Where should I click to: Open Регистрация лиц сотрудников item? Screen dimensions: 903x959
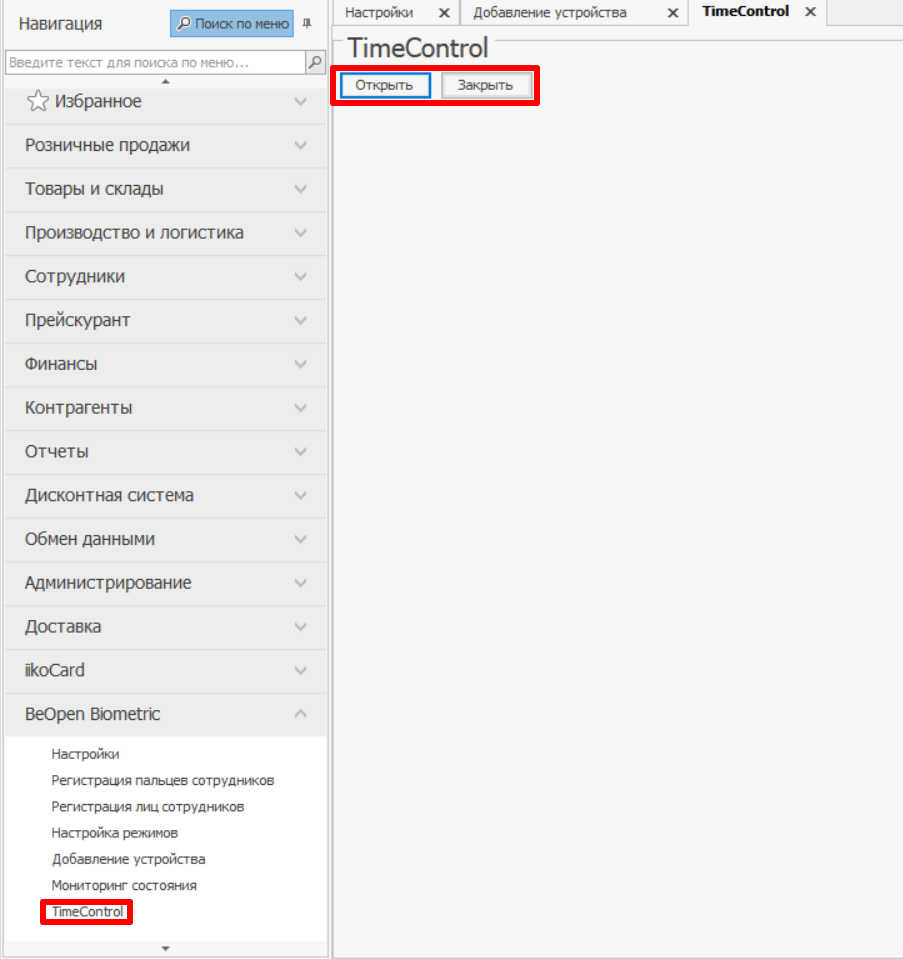pyautogui.click(x=147, y=807)
